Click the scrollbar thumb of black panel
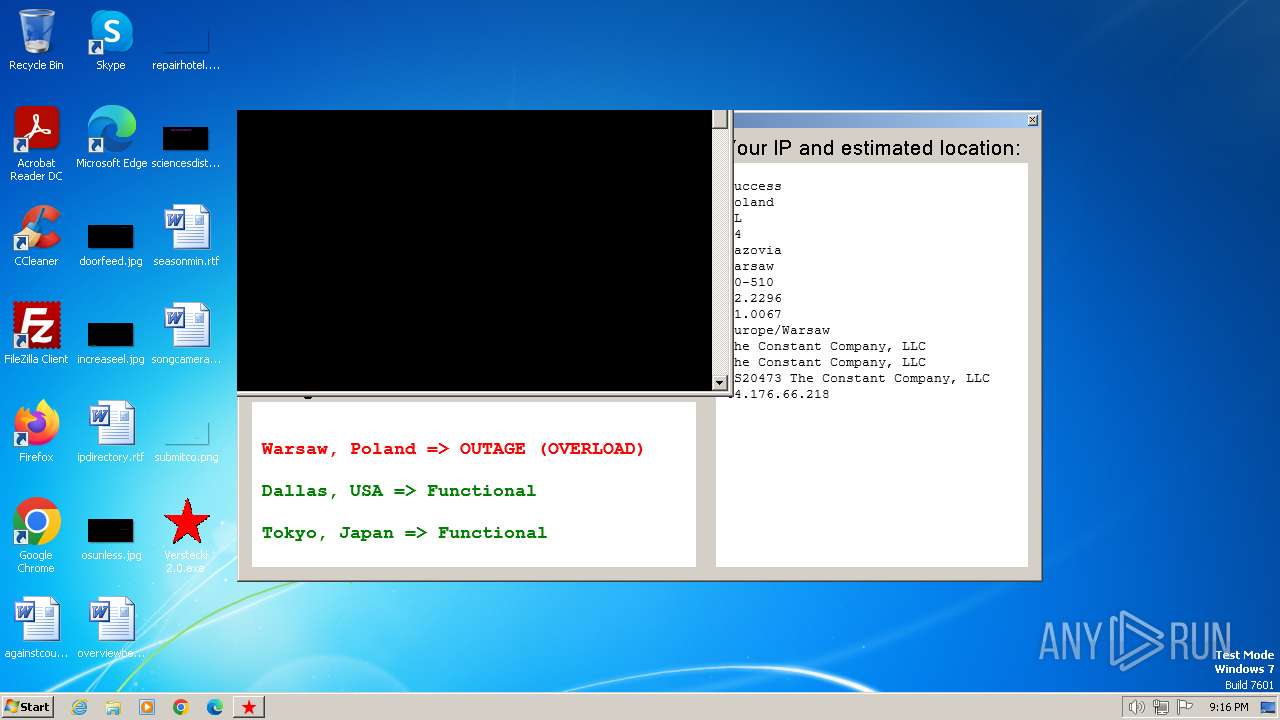 pos(720,119)
